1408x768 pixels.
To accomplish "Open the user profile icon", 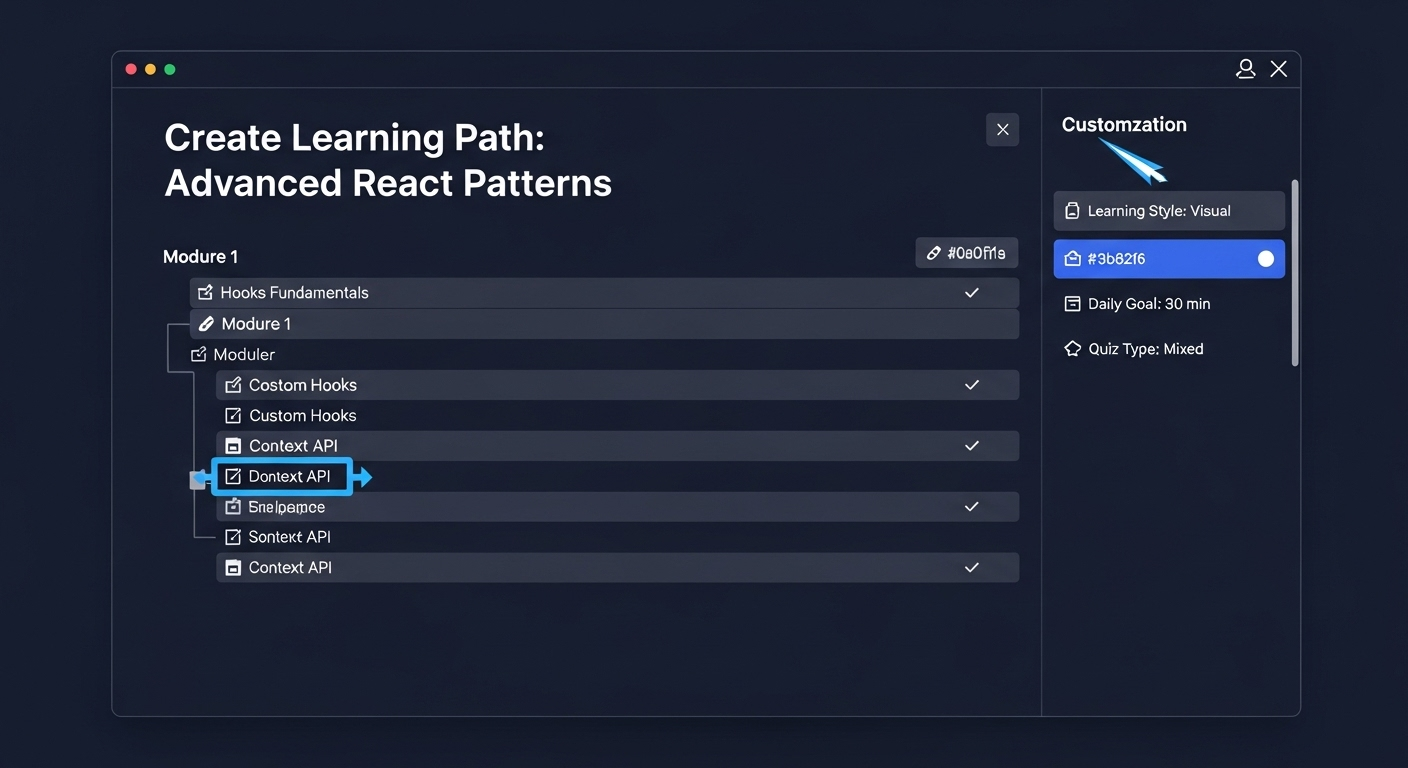I will click(1245, 69).
